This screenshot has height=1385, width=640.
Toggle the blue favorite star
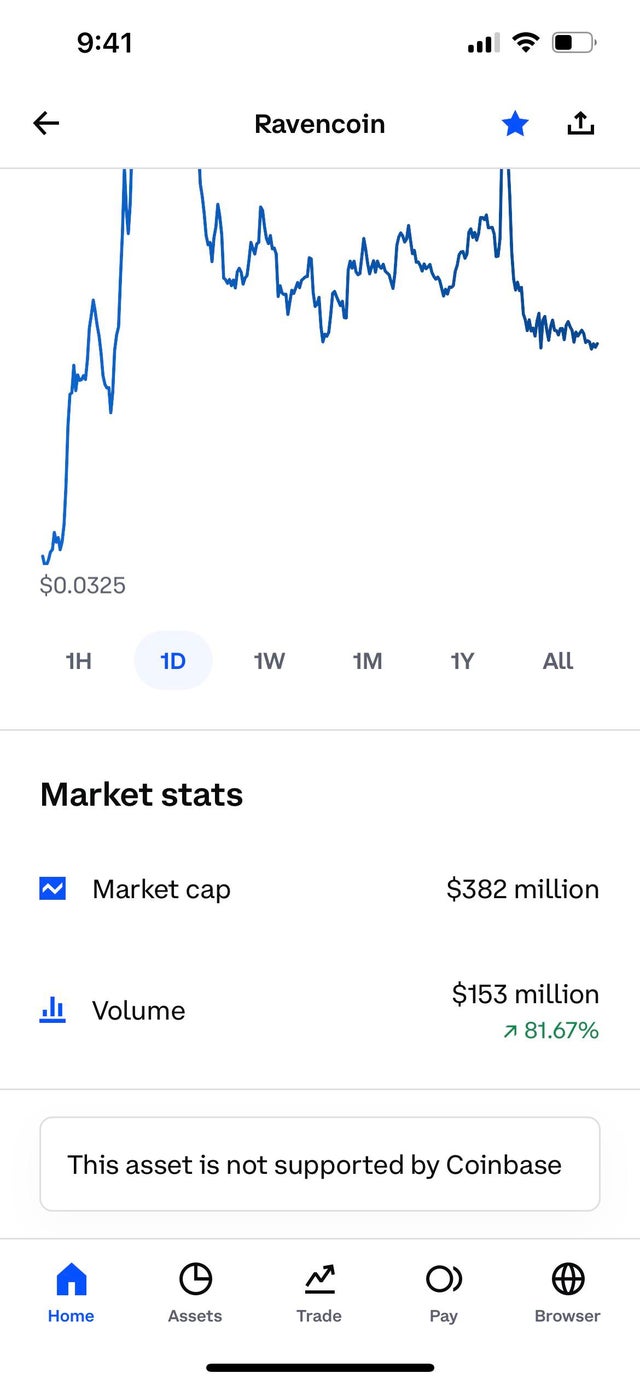pyautogui.click(x=515, y=124)
